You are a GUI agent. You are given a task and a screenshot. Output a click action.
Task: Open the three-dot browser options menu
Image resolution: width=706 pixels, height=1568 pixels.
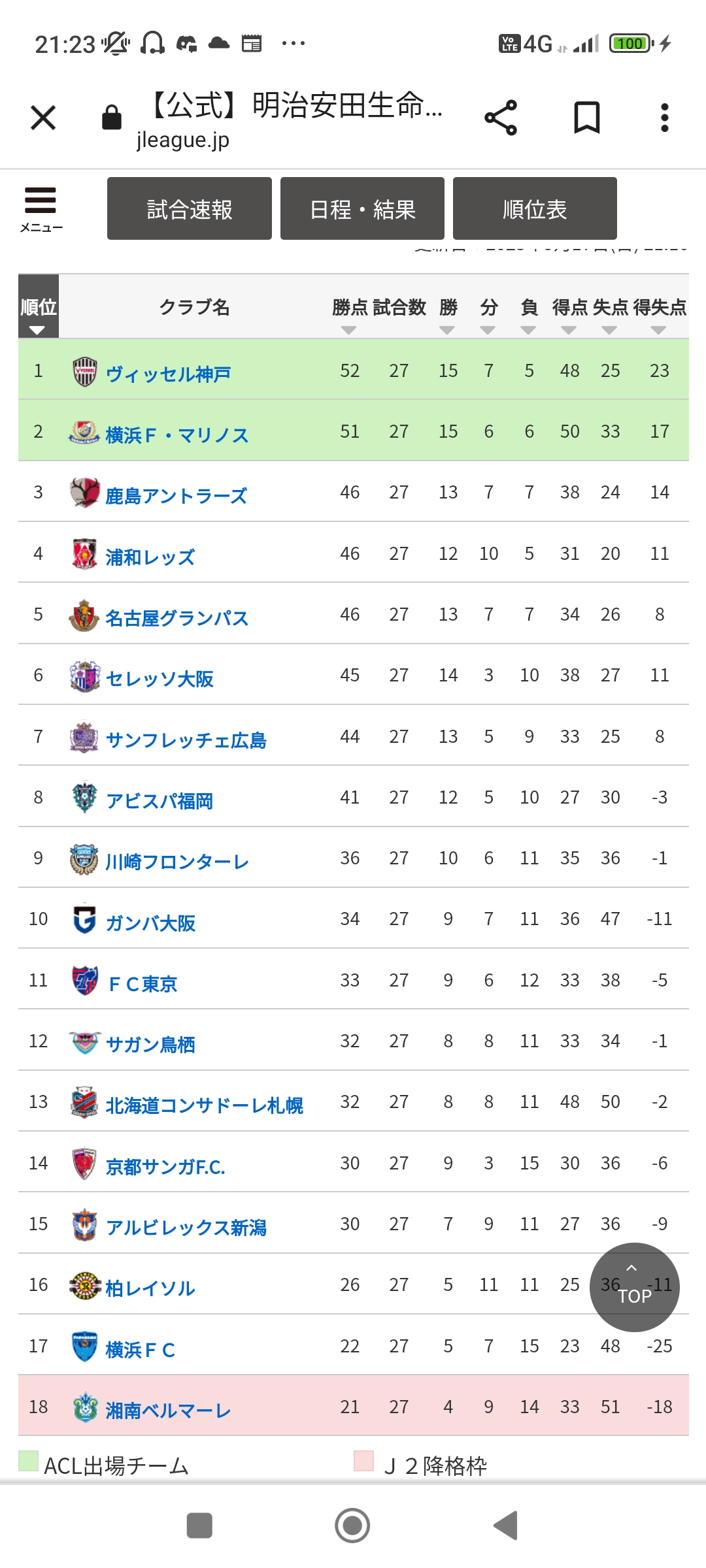click(664, 118)
